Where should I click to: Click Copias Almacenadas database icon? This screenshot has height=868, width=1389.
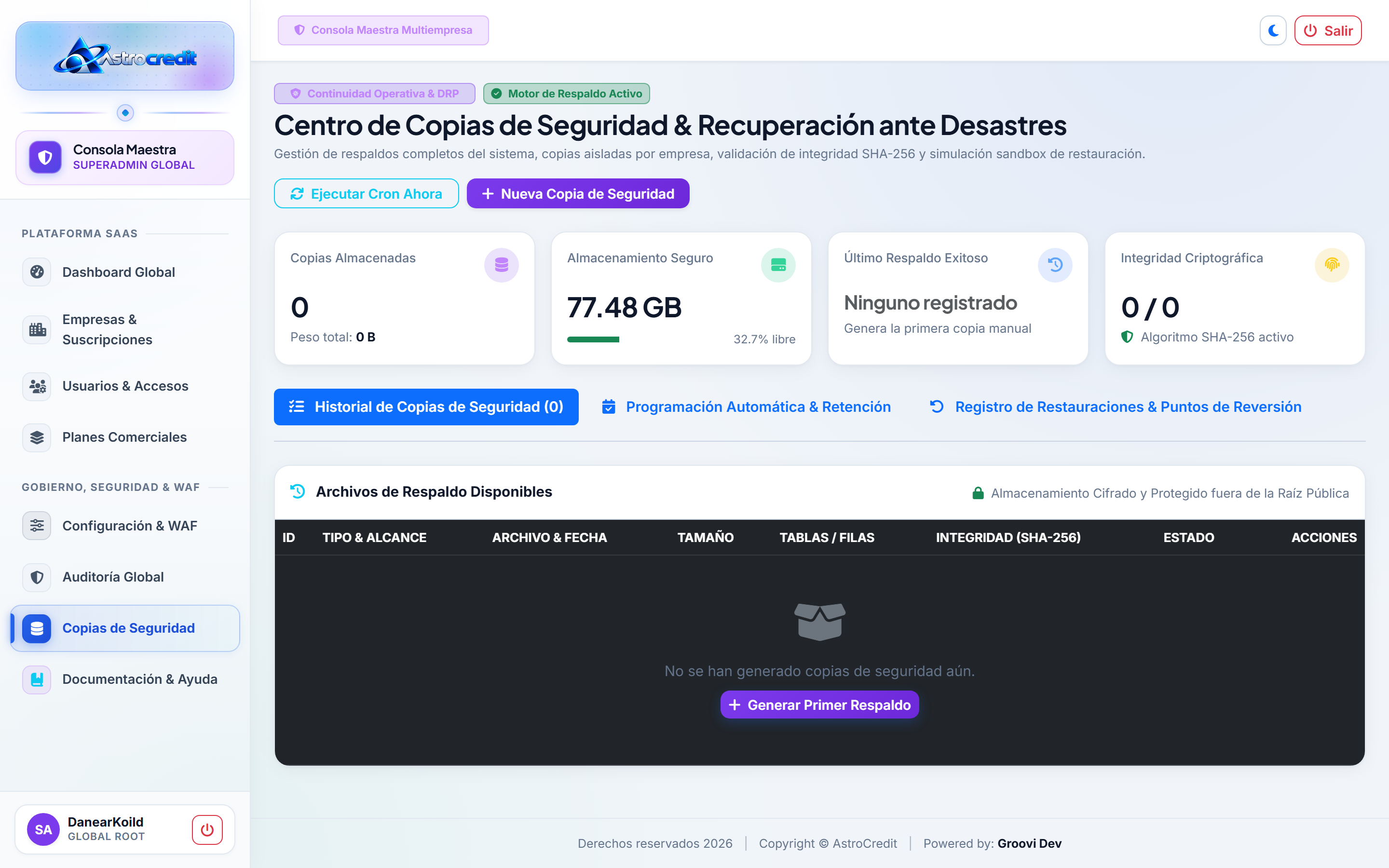point(501,265)
